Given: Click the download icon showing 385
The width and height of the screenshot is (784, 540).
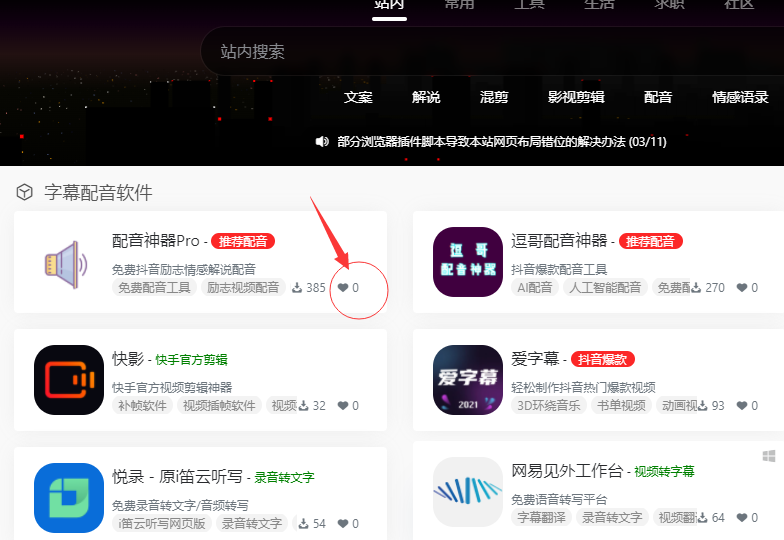Looking at the screenshot, I should click(x=297, y=288).
